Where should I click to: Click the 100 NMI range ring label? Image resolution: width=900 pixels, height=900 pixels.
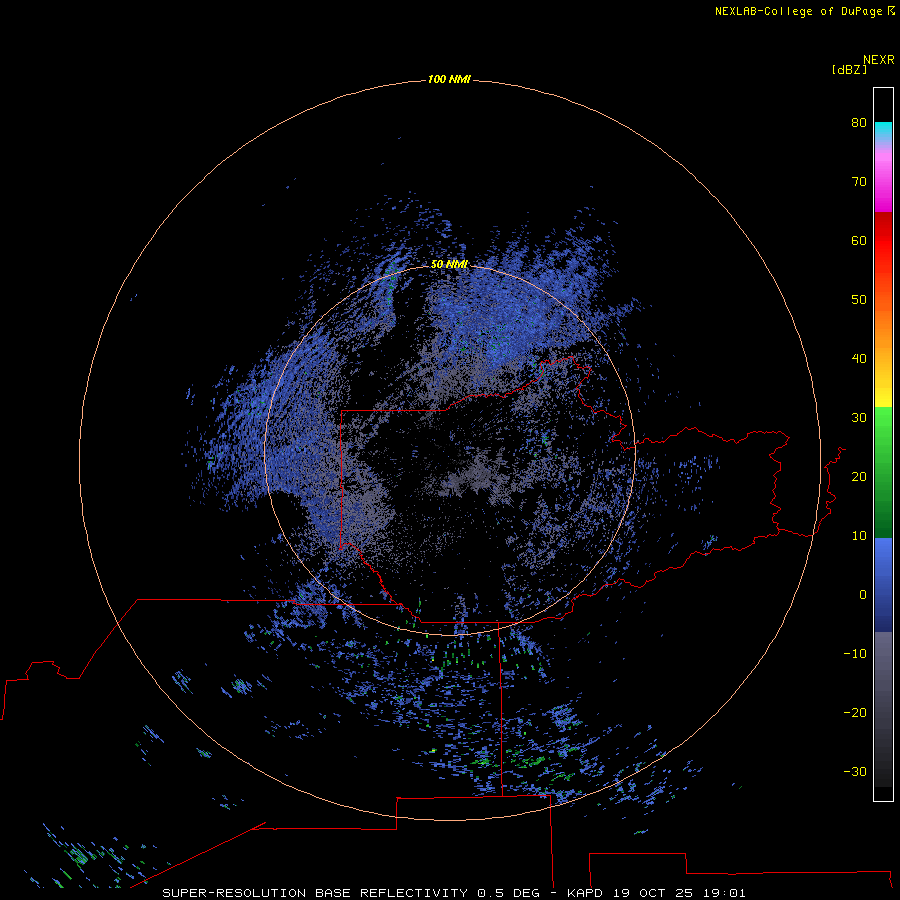point(449,79)
